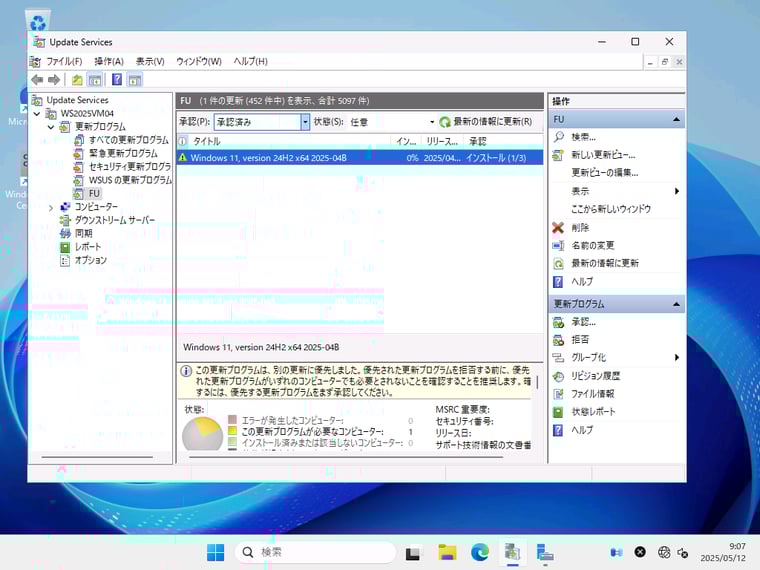Click the グループ化 icon
Viewport: 760px width, 570px height.
point(558,358)
